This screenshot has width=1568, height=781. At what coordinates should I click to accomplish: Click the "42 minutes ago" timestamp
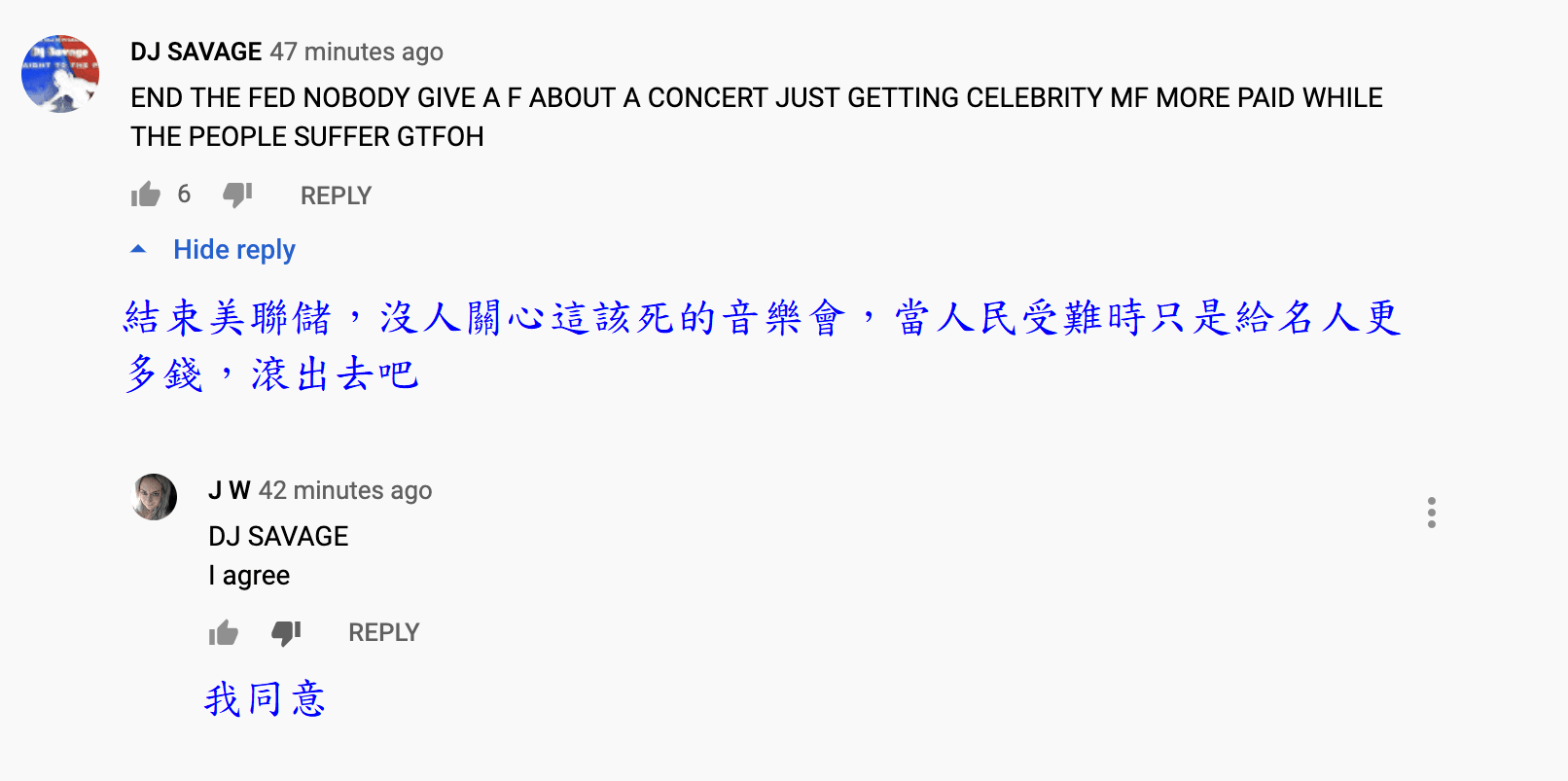(345, 490)
